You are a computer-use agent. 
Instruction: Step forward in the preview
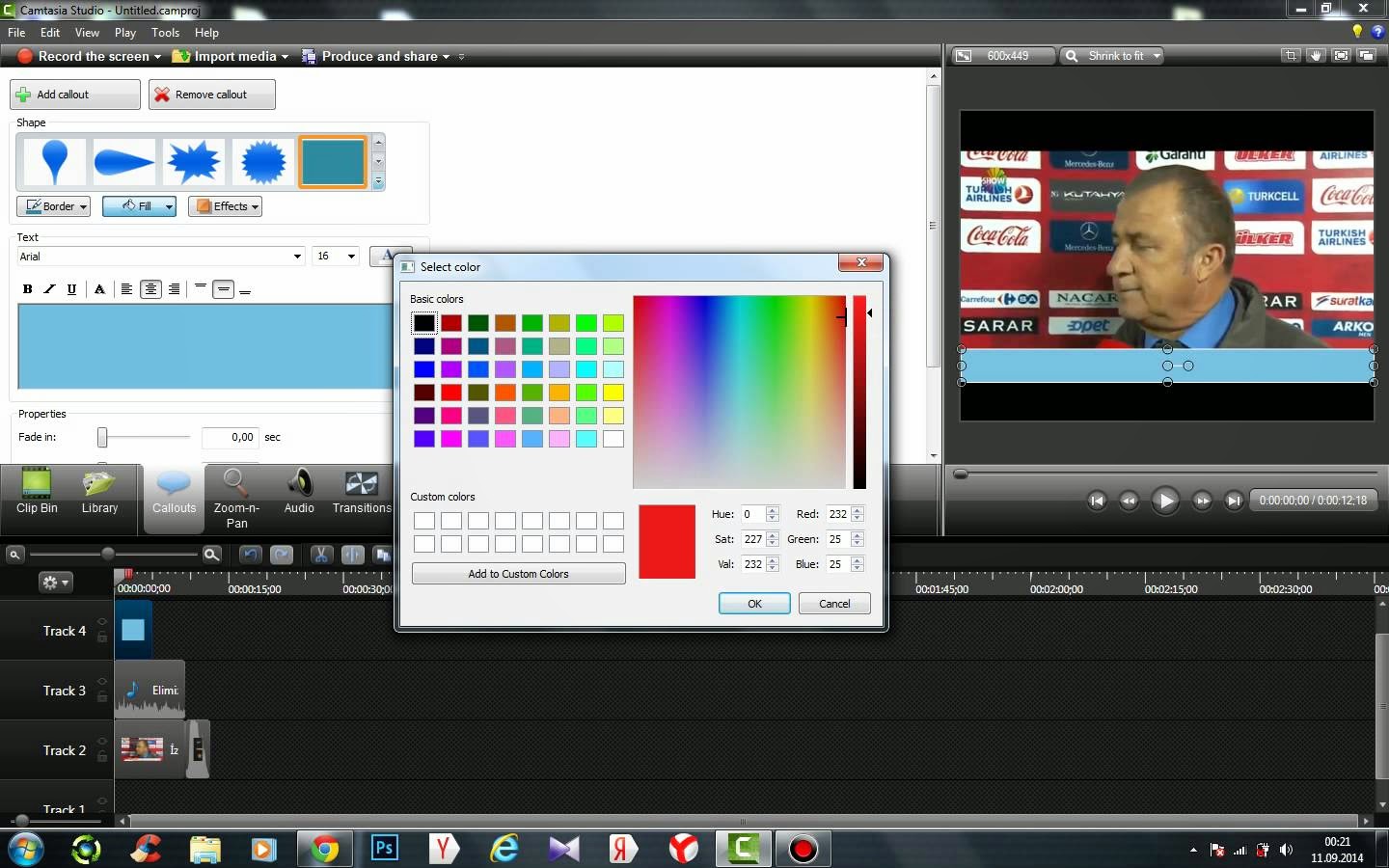(1202, 501)
